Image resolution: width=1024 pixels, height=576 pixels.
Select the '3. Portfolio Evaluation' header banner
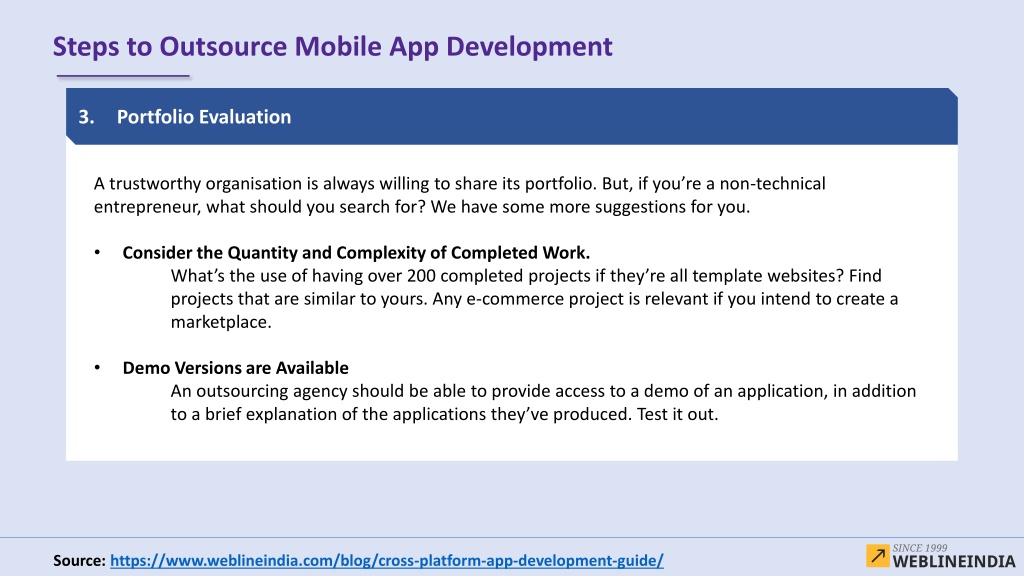click(512, 116)
